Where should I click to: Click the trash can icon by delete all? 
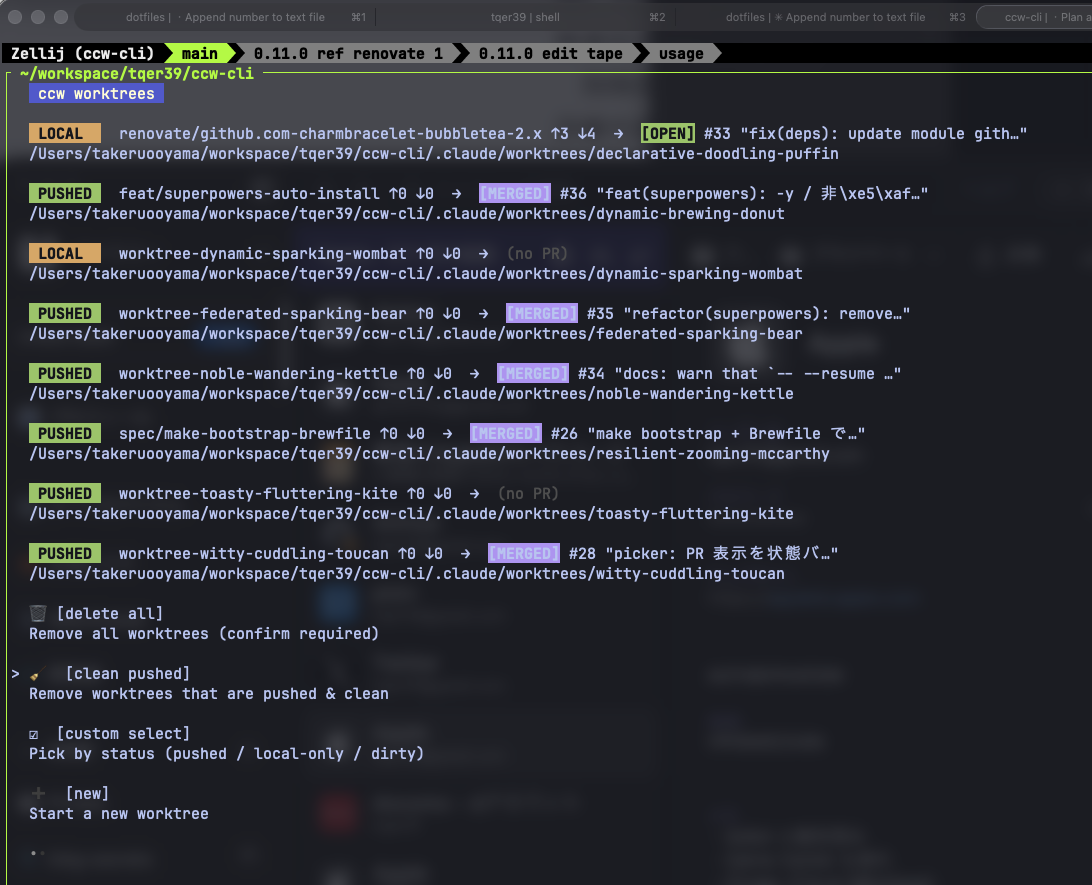pos(38,613)
